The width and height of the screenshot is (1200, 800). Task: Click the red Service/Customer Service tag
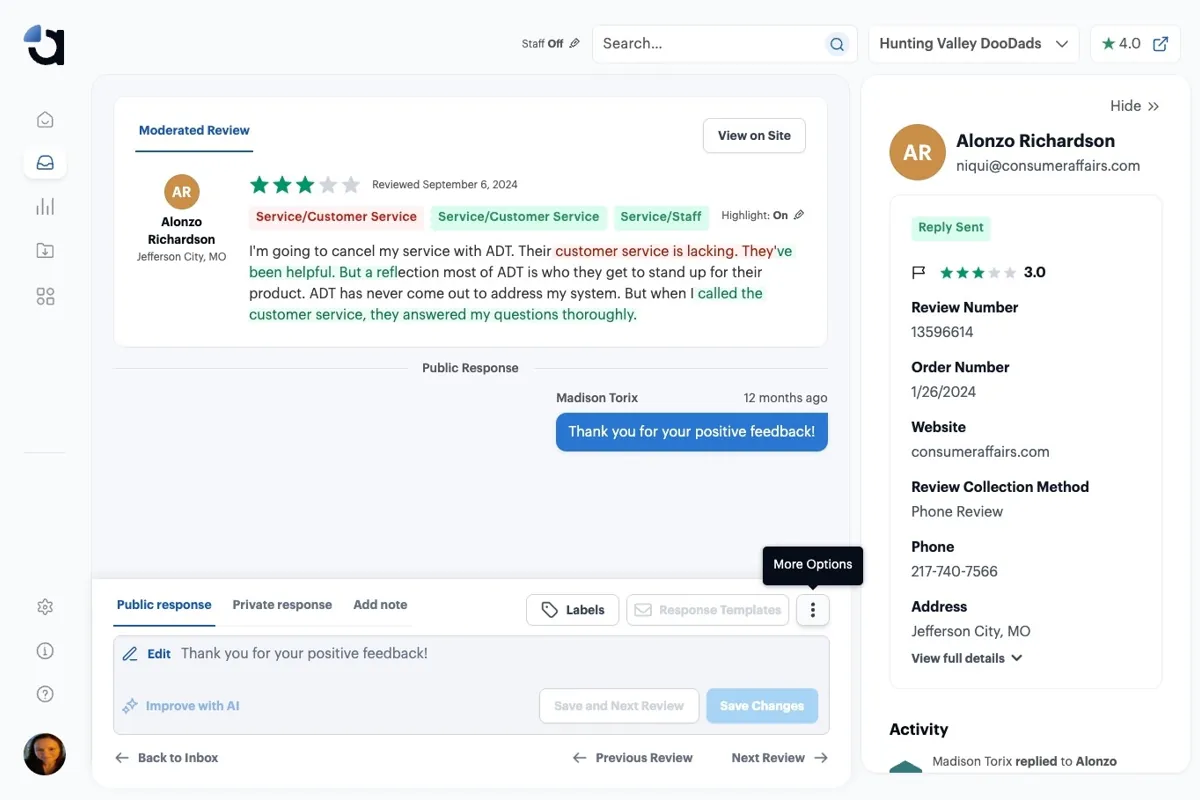tap(336, 217)
